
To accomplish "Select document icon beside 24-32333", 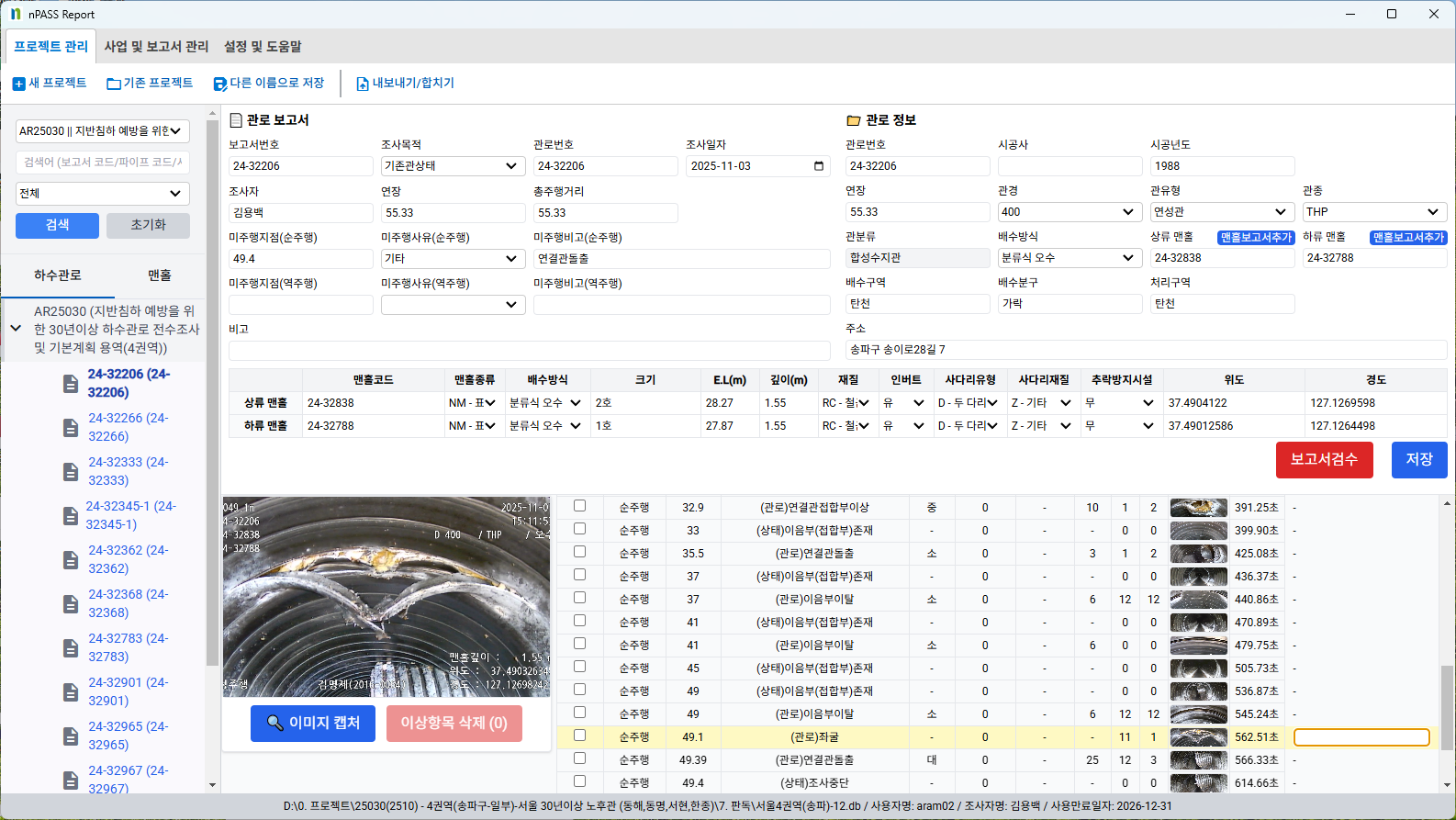I will 71,472.
